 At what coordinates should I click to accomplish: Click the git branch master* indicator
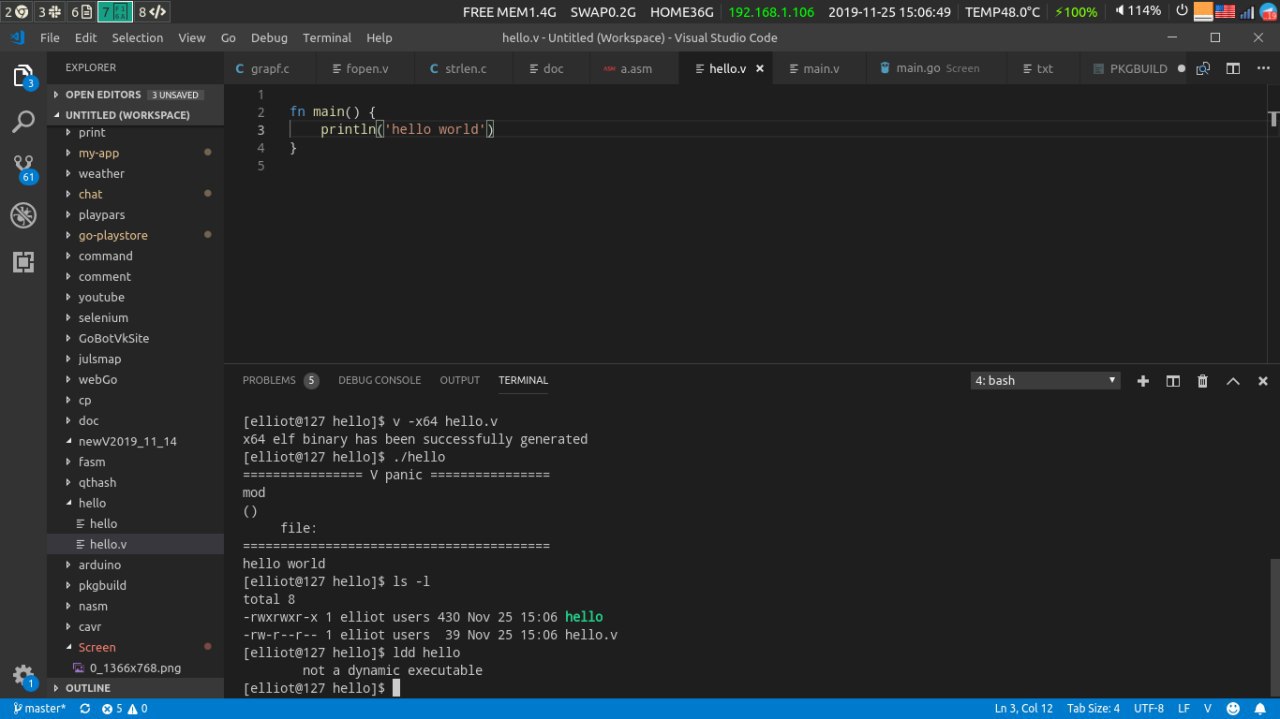(x=39, y=709)
